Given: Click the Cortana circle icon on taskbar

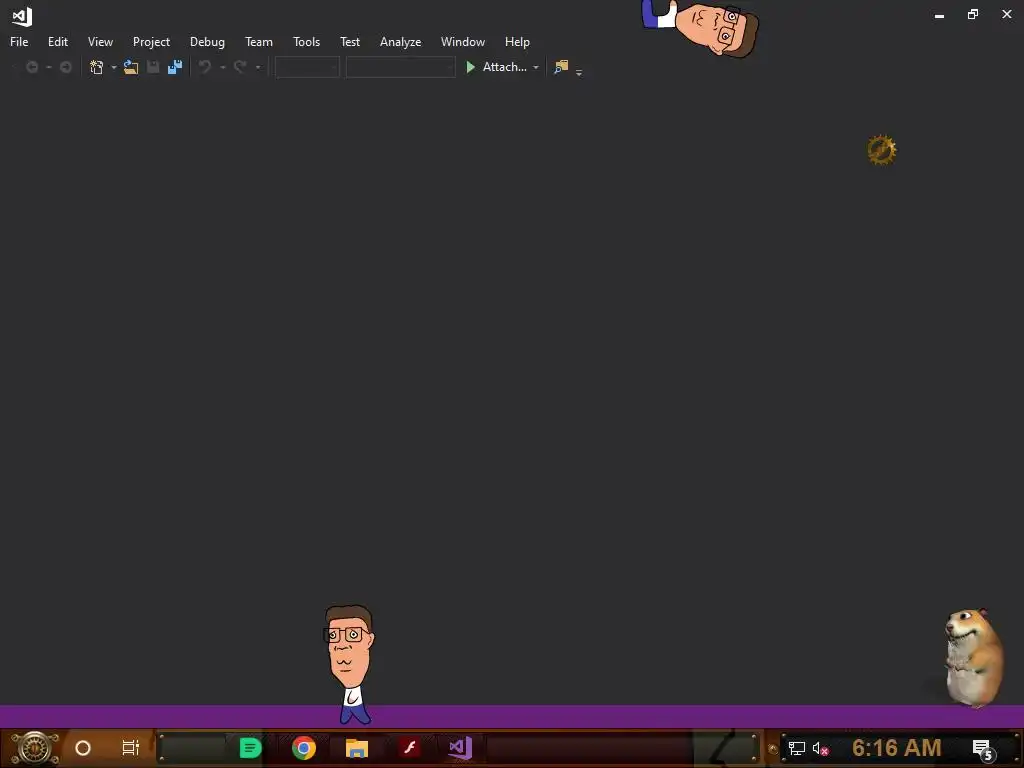Looking at the screenshot, I should pyautogui.click(x=82, y=748).
